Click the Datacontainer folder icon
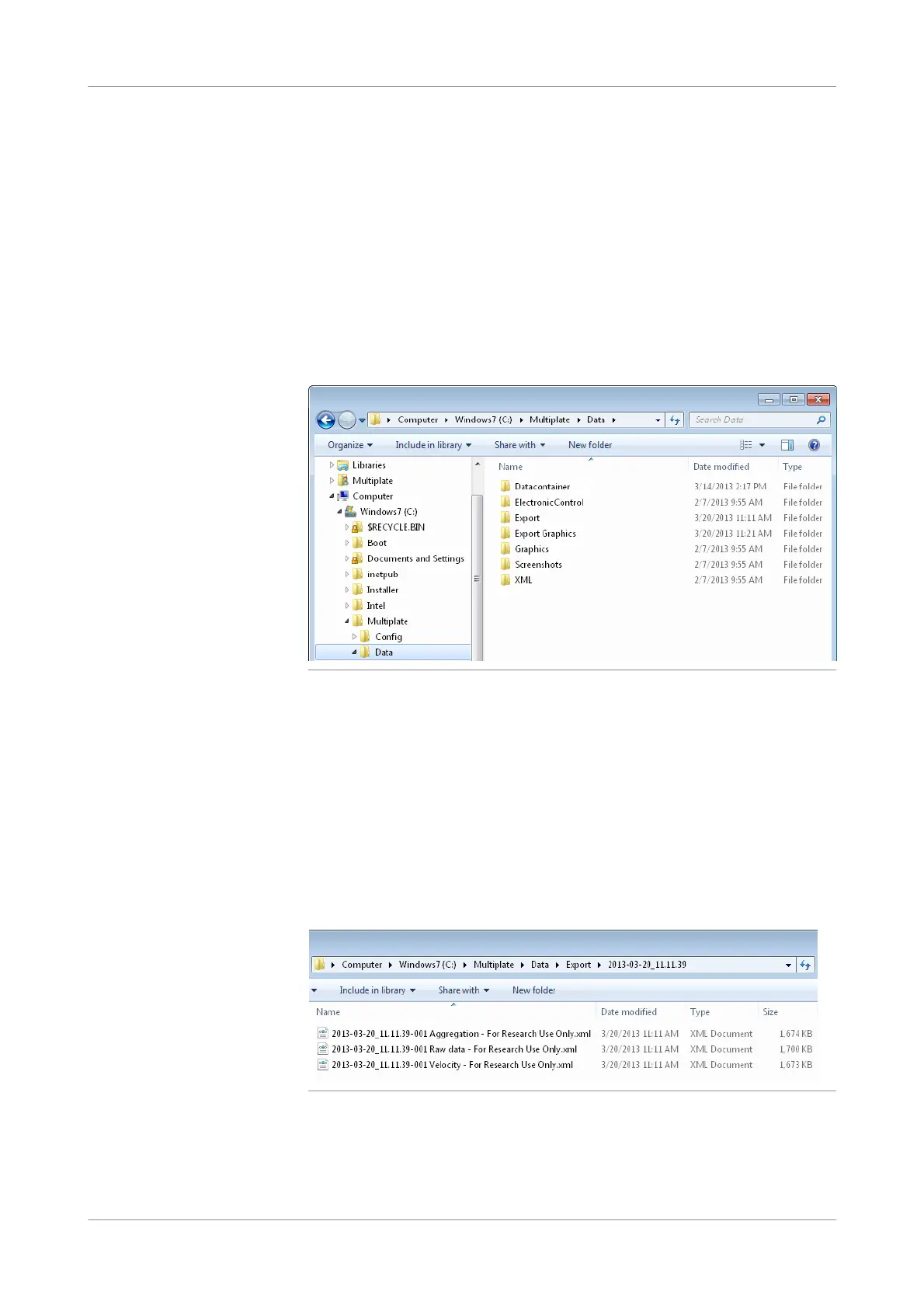Screen dimensions: 924x1308 (505, 486)
